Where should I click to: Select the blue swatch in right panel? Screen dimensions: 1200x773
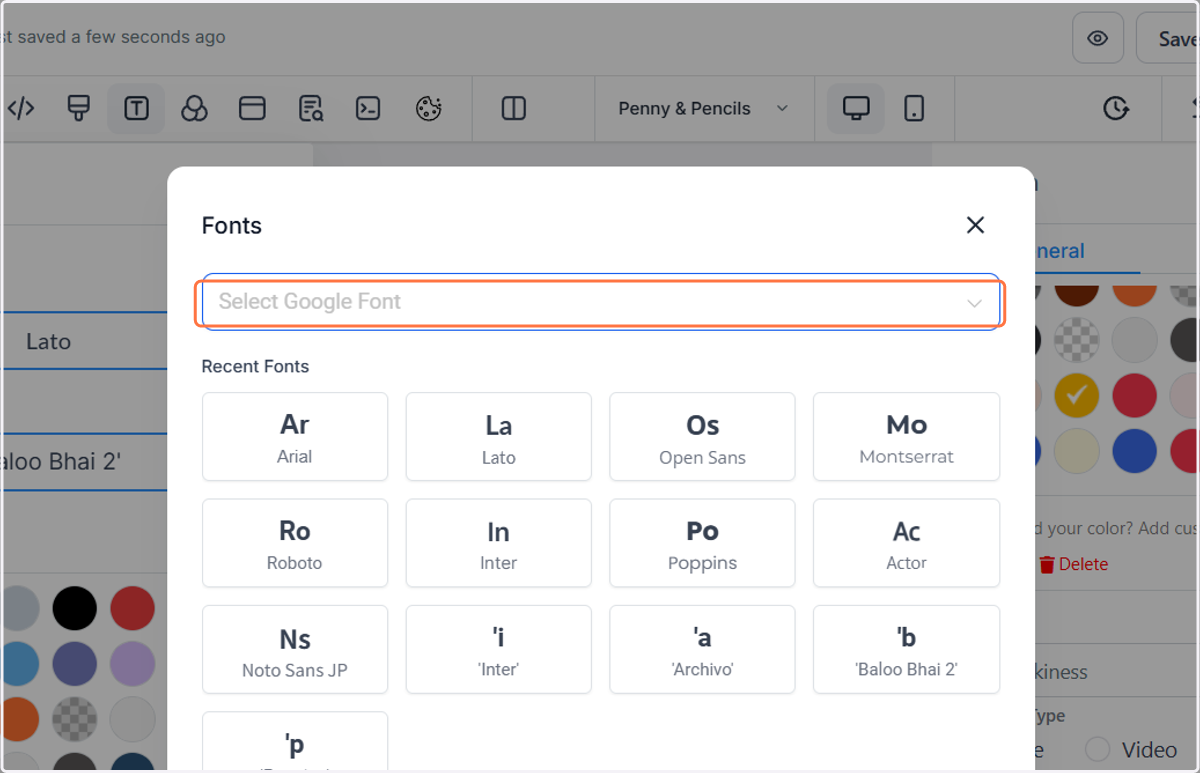coord(1134,451)
